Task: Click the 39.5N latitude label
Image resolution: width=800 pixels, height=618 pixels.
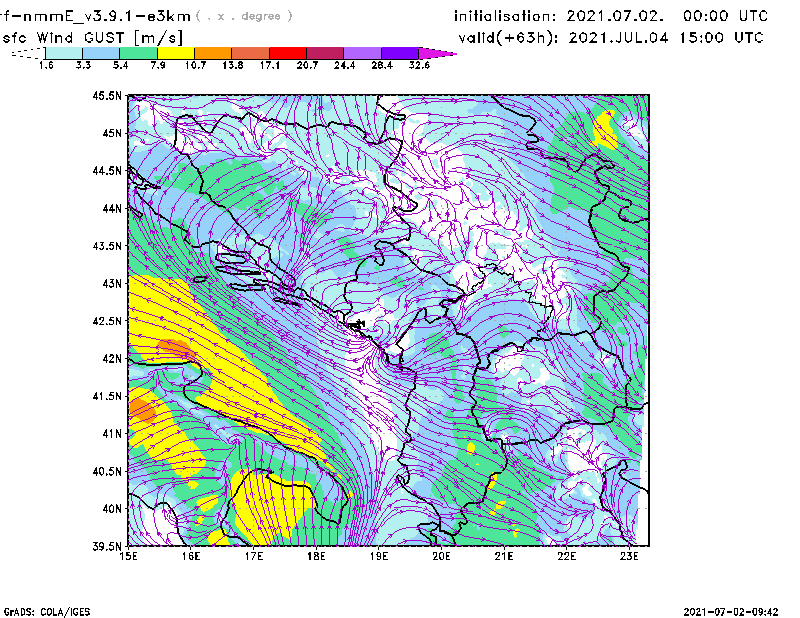Action: coord(107,546)
